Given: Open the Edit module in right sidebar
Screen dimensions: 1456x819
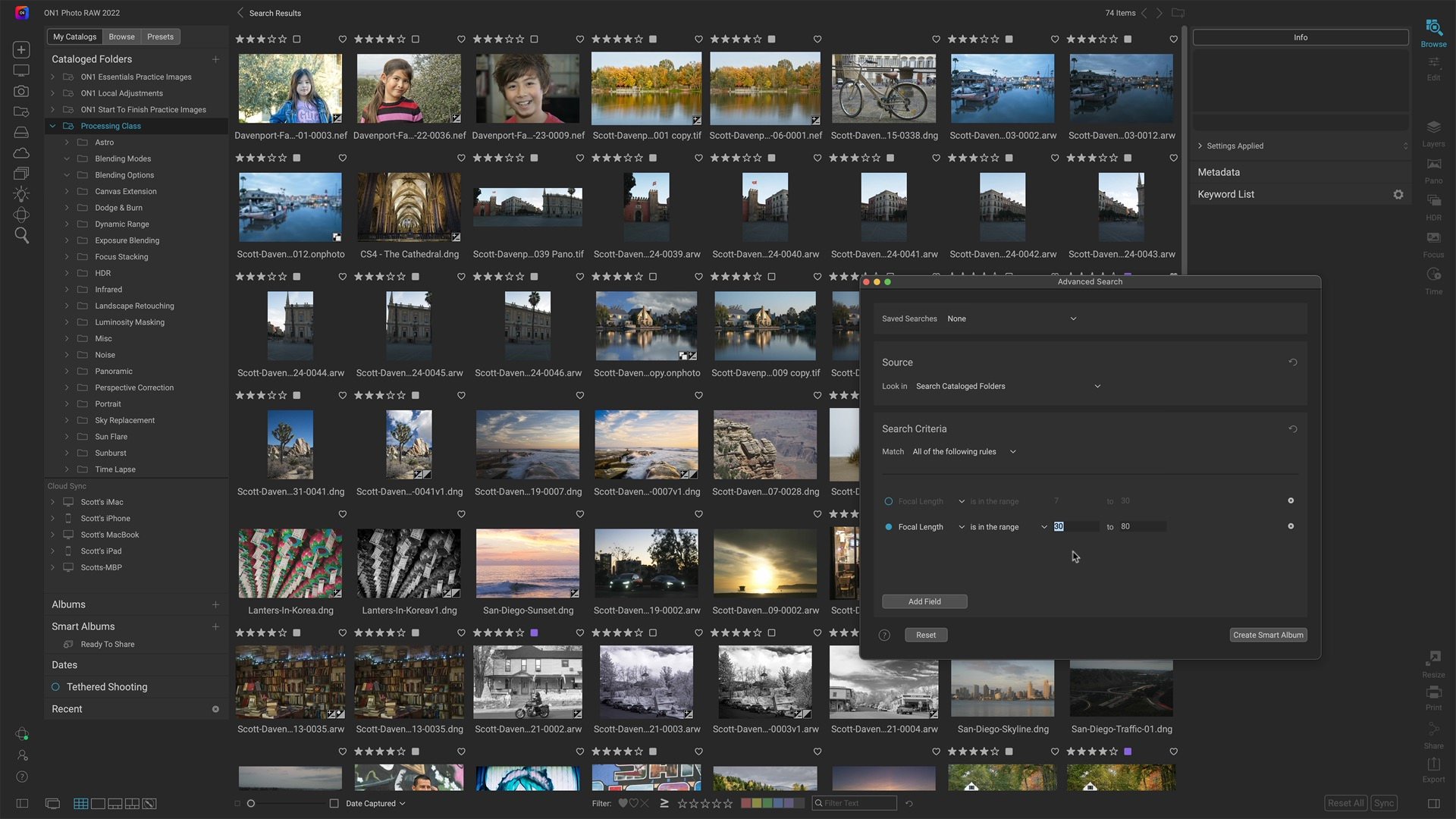Looking at the screenshot, I should [1433, 69].
